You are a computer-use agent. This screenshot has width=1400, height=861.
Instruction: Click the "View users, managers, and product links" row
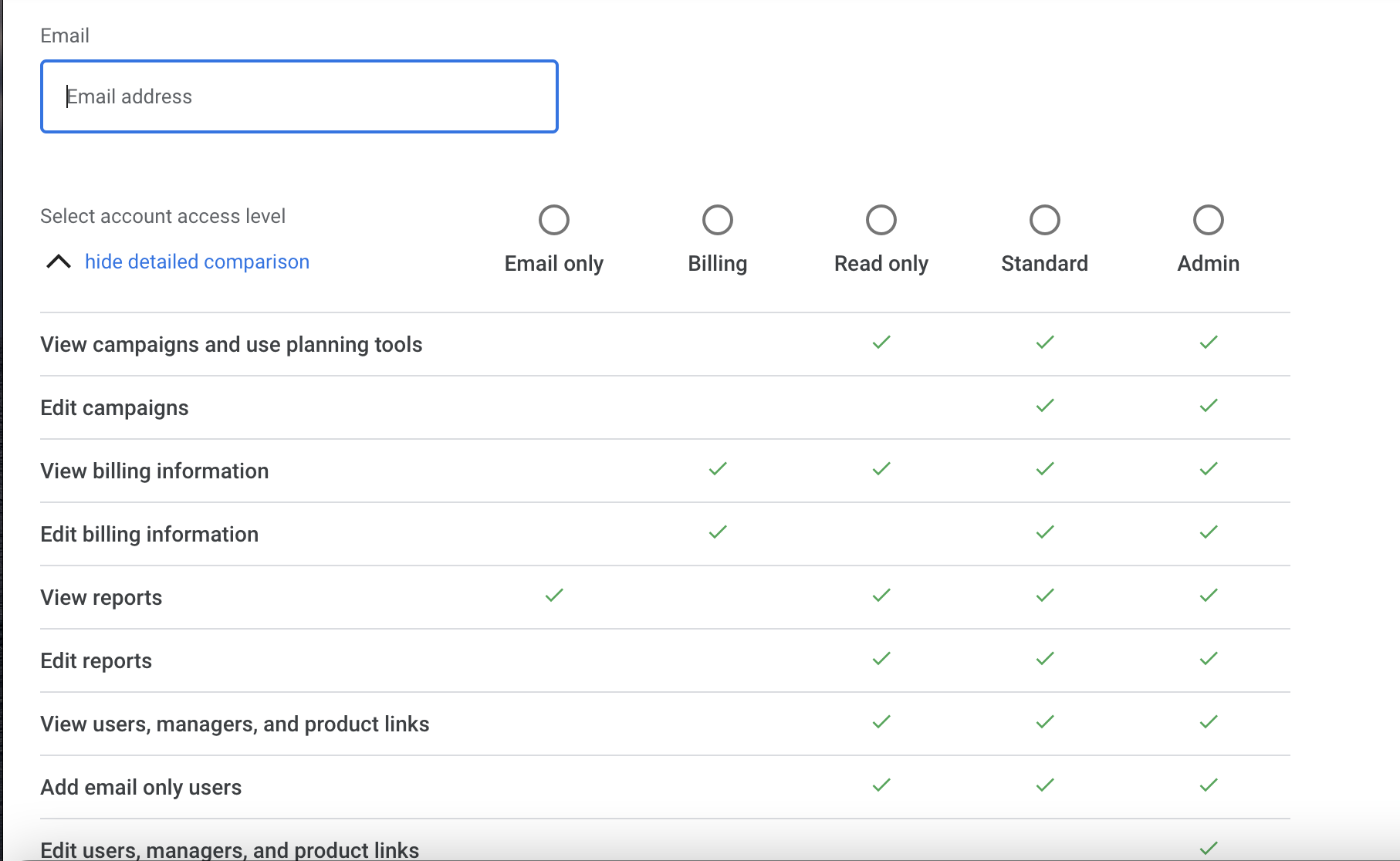[235, 723]
